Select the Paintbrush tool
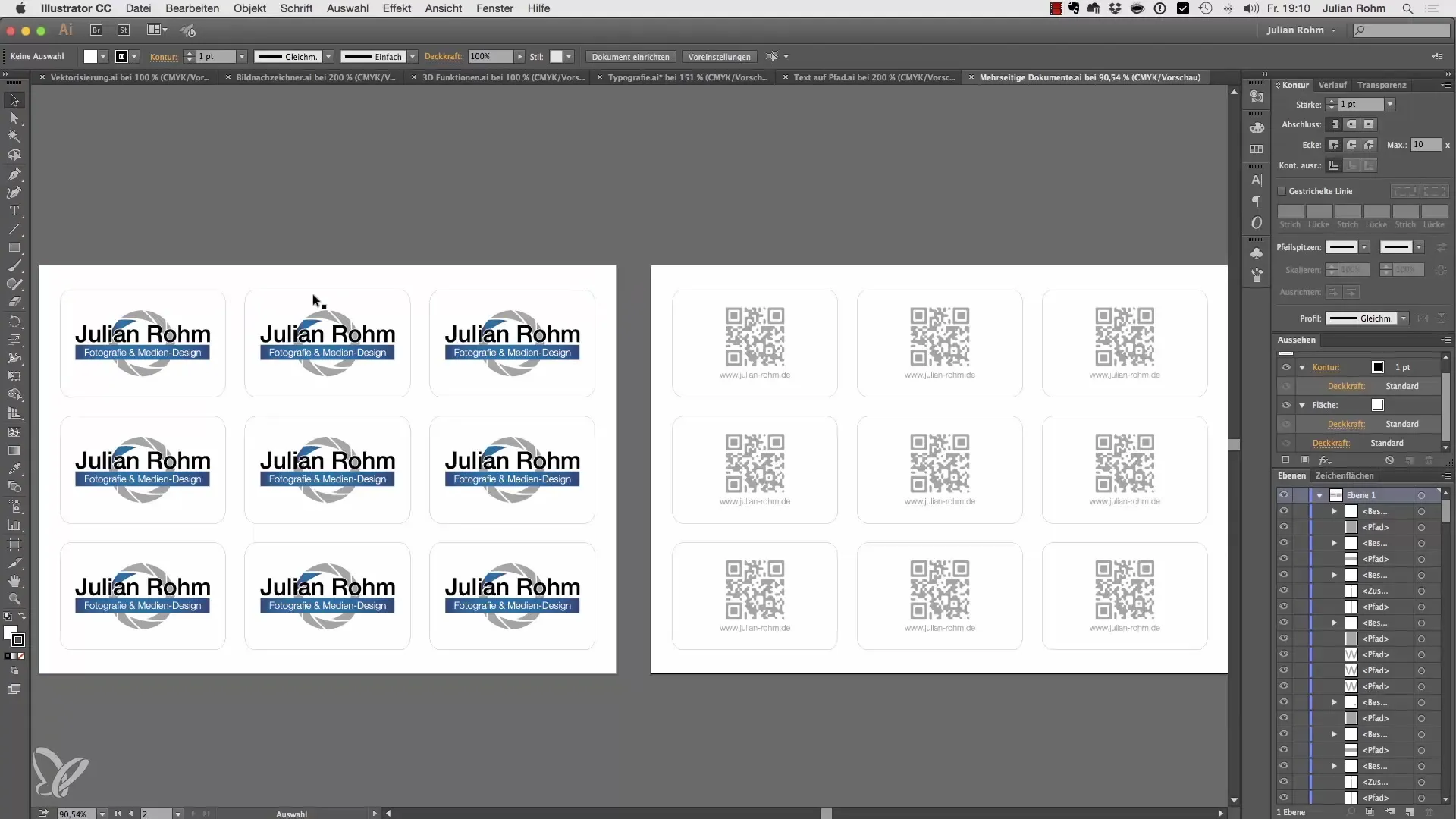The width and height of the screenshot is (1456, 819). [x=14, y=266]
